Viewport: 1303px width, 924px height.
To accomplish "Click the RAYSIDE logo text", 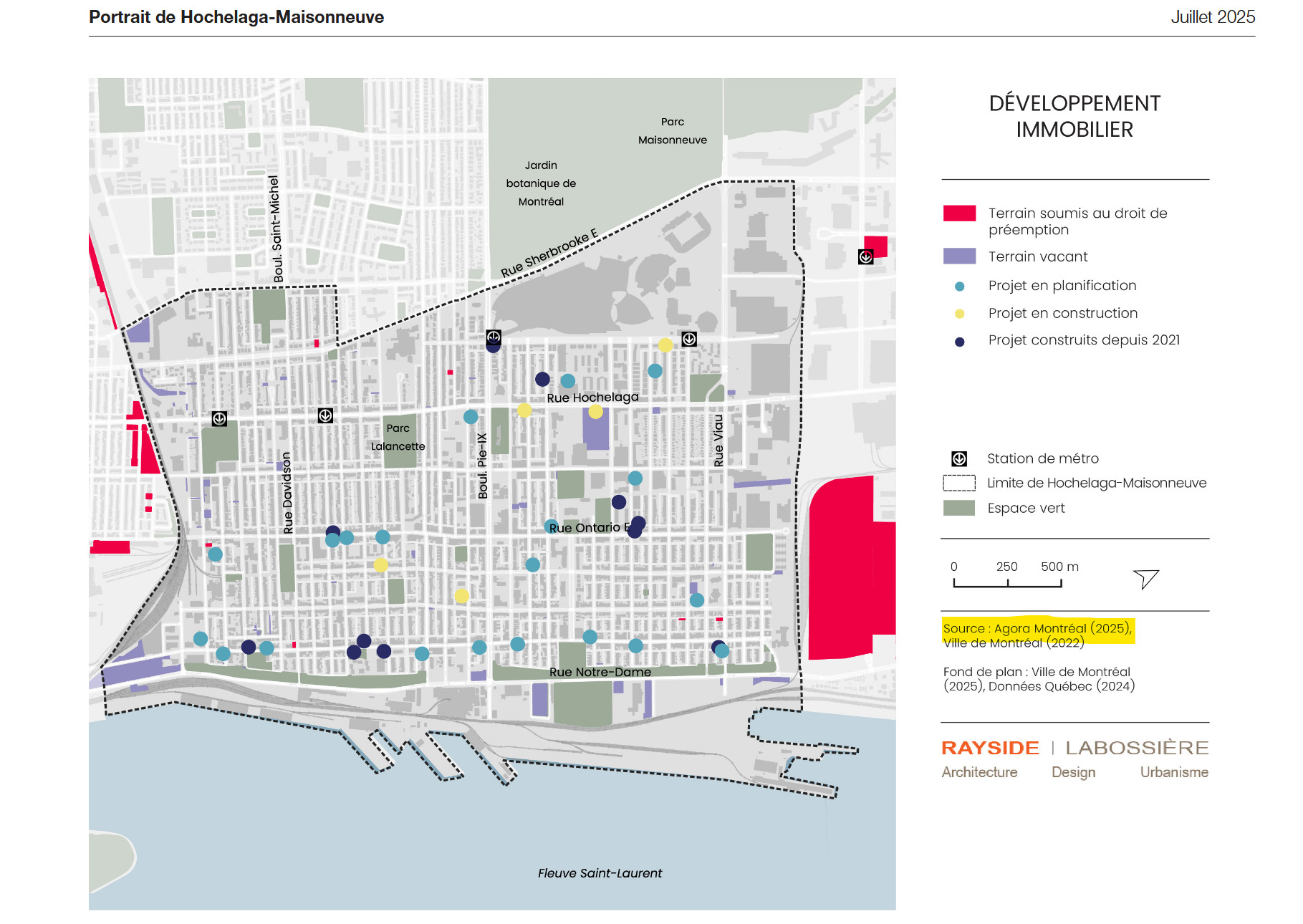I will (x=989, y=748).
